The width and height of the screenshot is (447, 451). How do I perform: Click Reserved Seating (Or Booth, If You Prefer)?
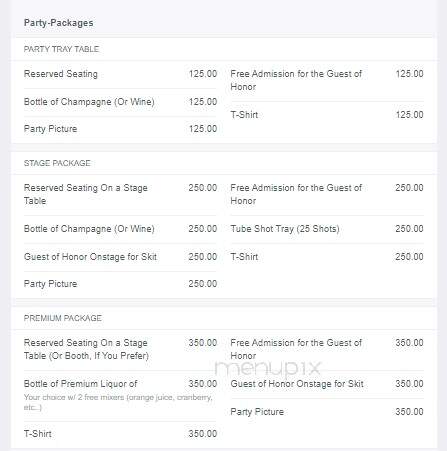[120, 349]
